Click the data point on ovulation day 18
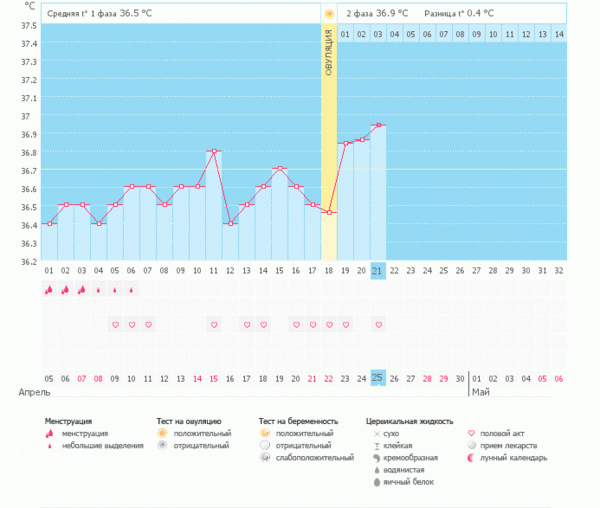Image resolution: width=600 pixels, height=508 pixels. (x=329, y=212)
